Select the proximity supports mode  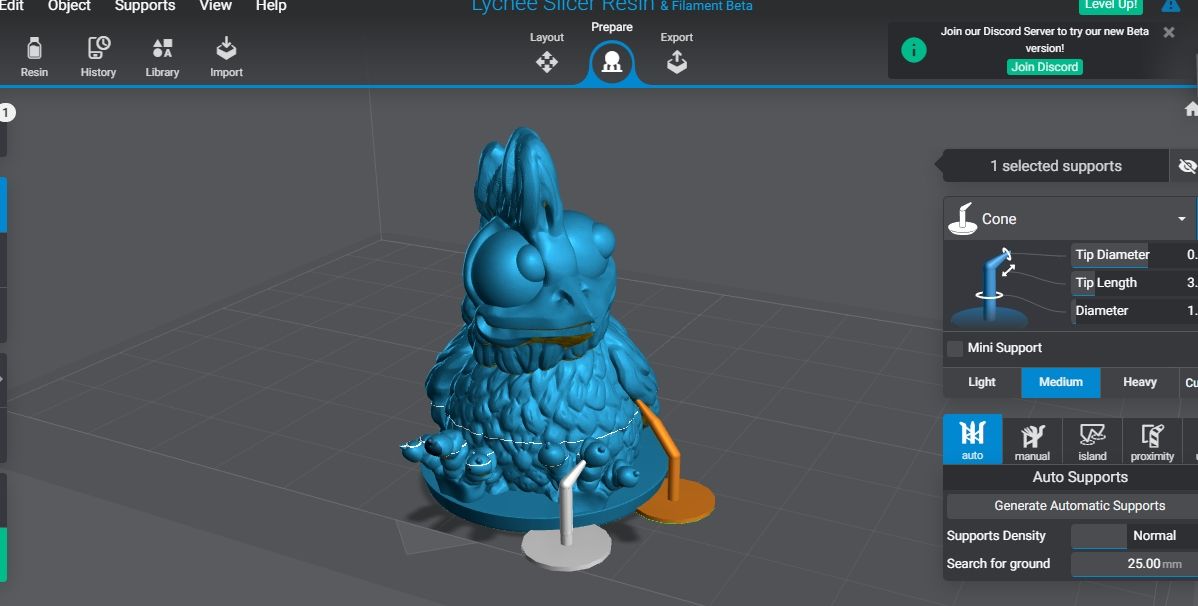(x=1151, y=439)
